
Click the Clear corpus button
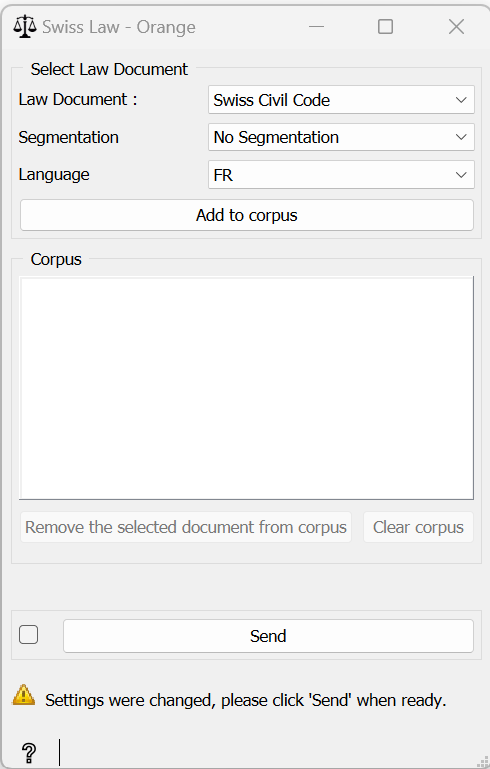[x=418, y=527]
